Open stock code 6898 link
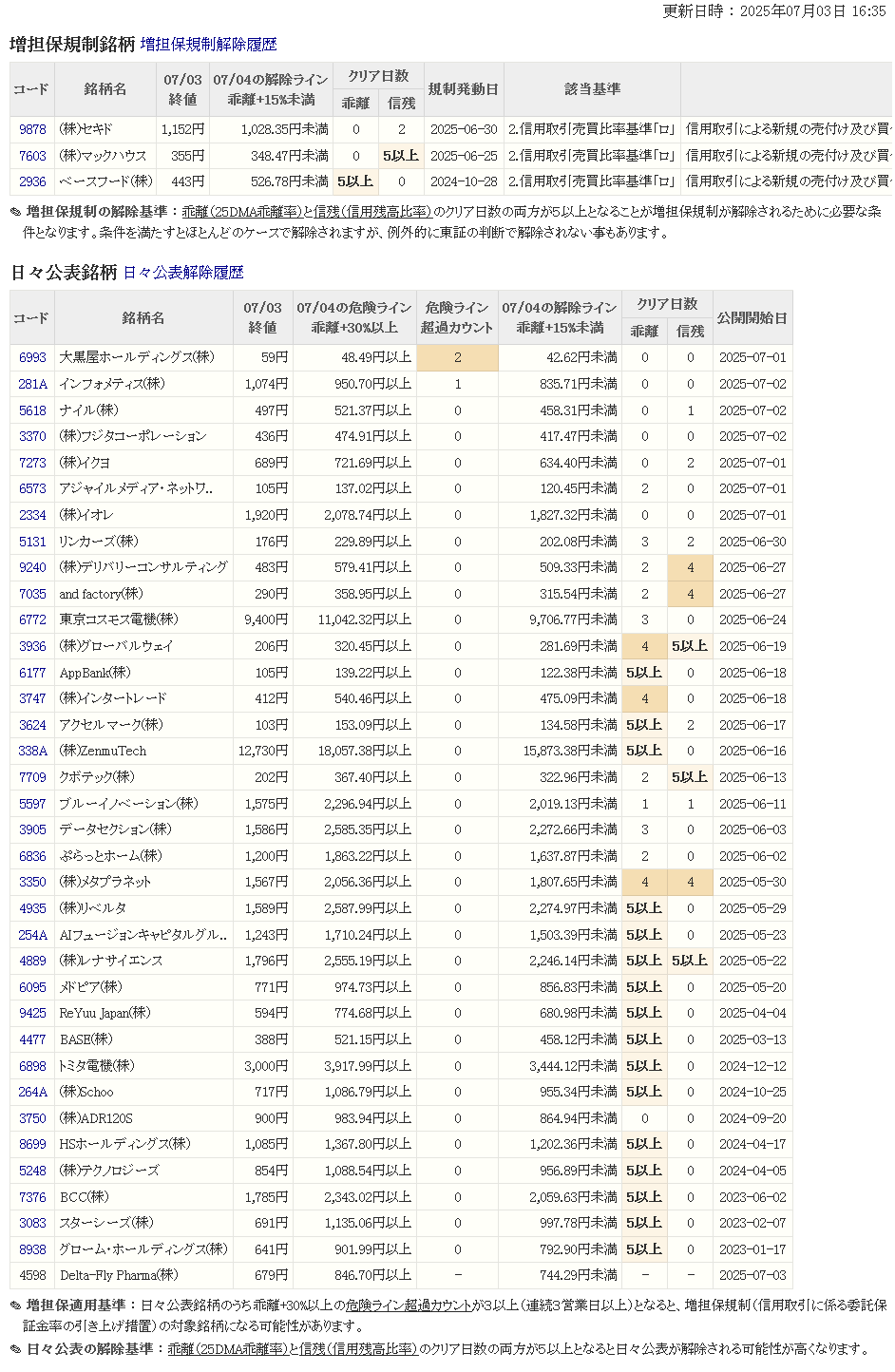Image resolution: width=895 pixels, height=1372 pixels. (32, 1066)
